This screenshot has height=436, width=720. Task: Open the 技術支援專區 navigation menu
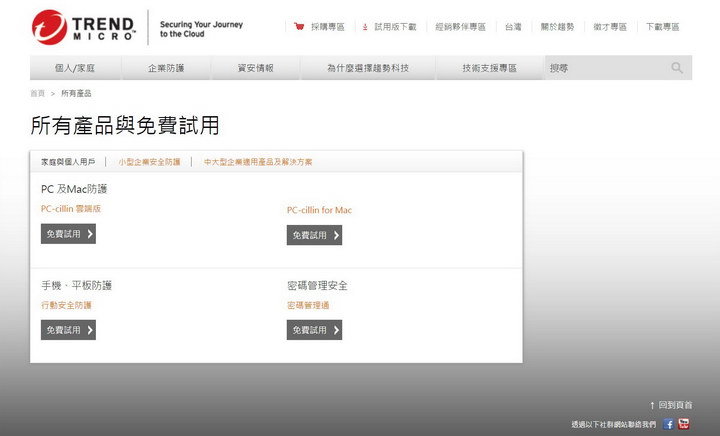[x=489, y=68]
